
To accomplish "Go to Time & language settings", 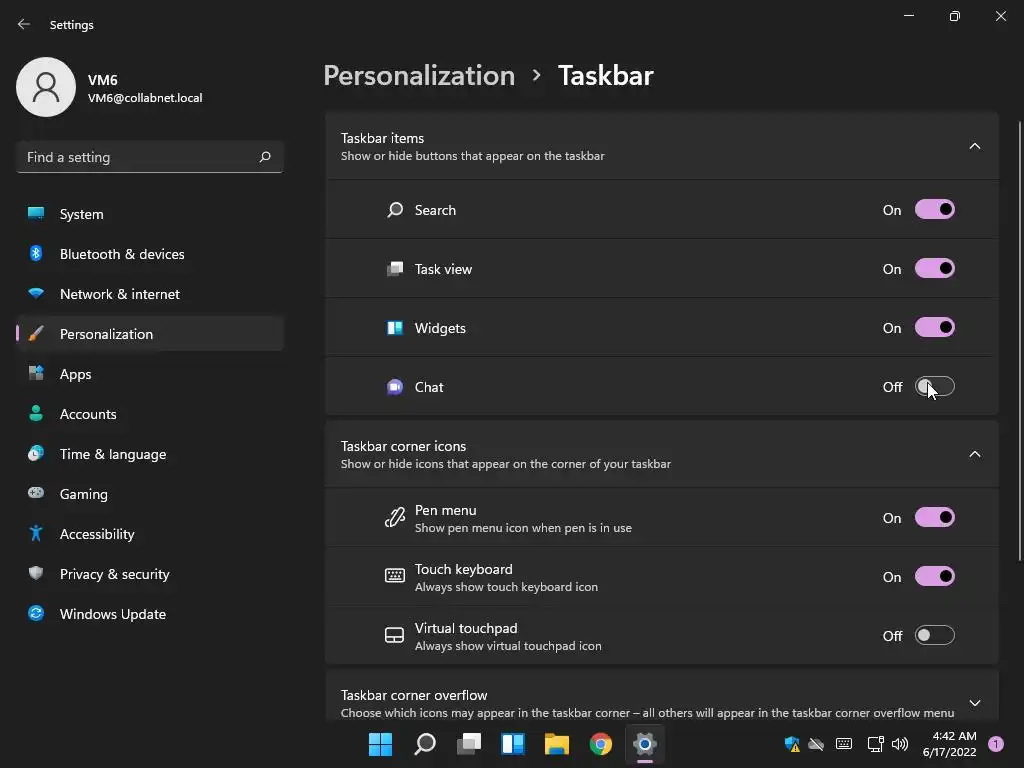I will (x=150, y=454).
